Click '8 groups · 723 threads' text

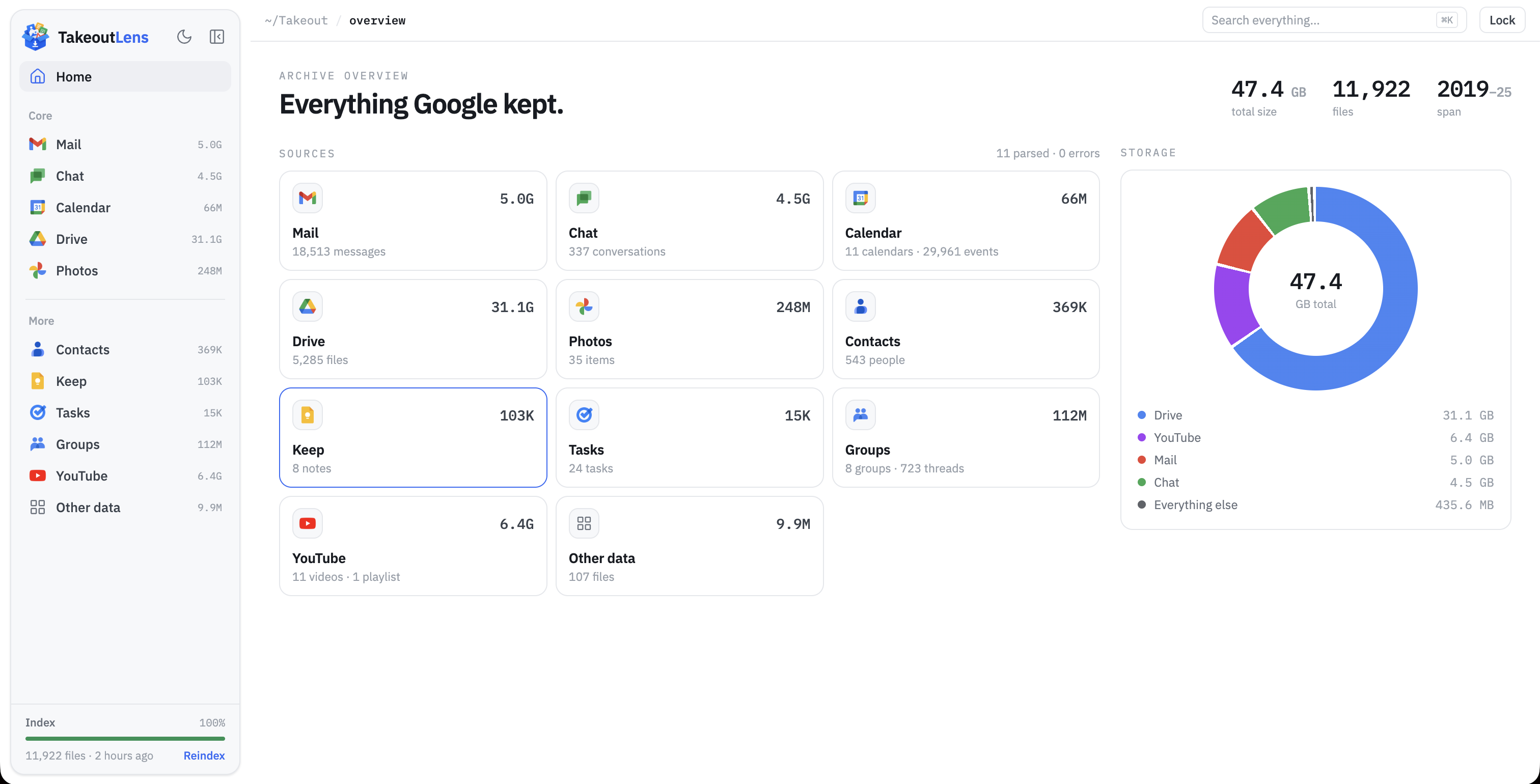904,468
